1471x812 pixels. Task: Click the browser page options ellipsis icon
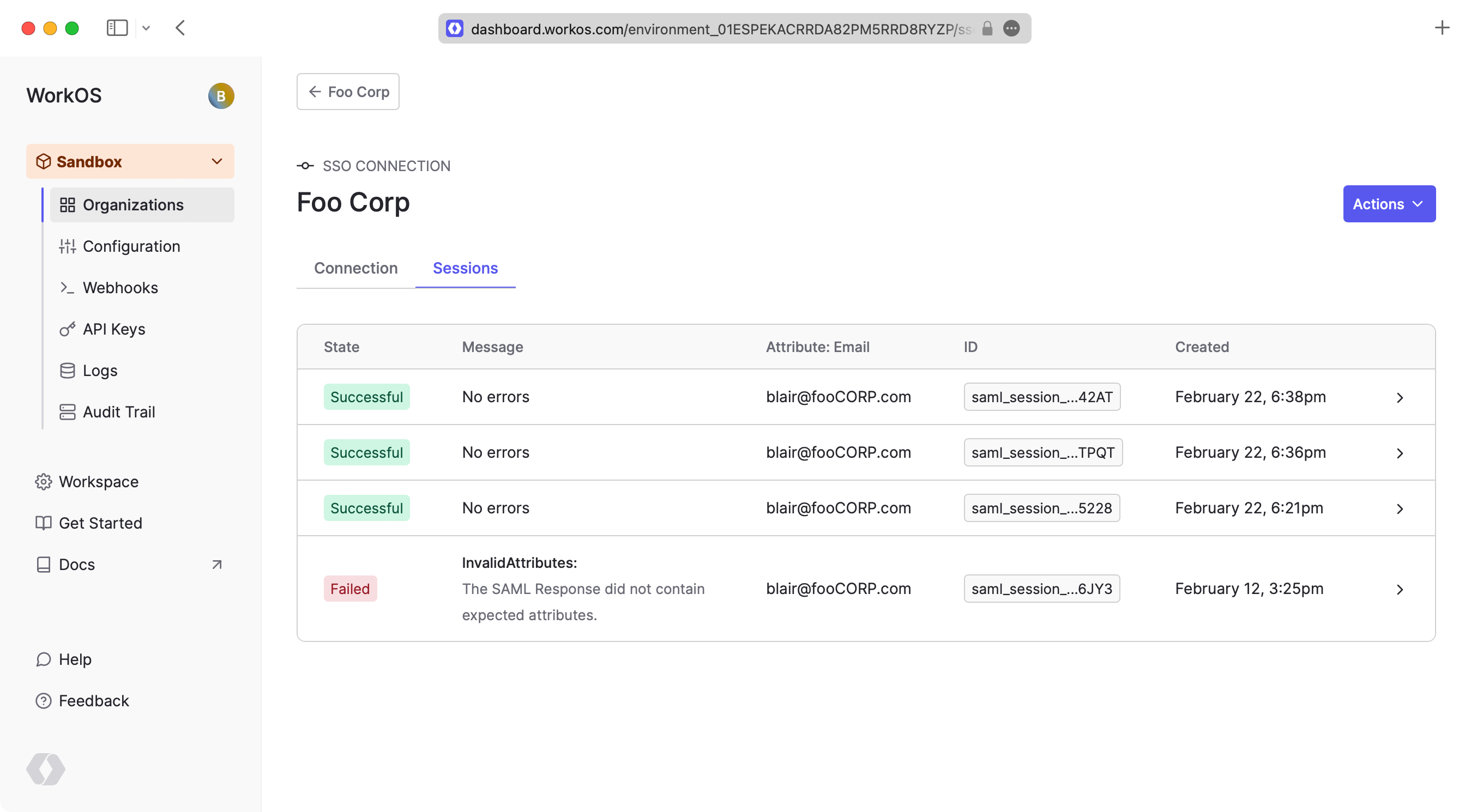(1011, 28)
